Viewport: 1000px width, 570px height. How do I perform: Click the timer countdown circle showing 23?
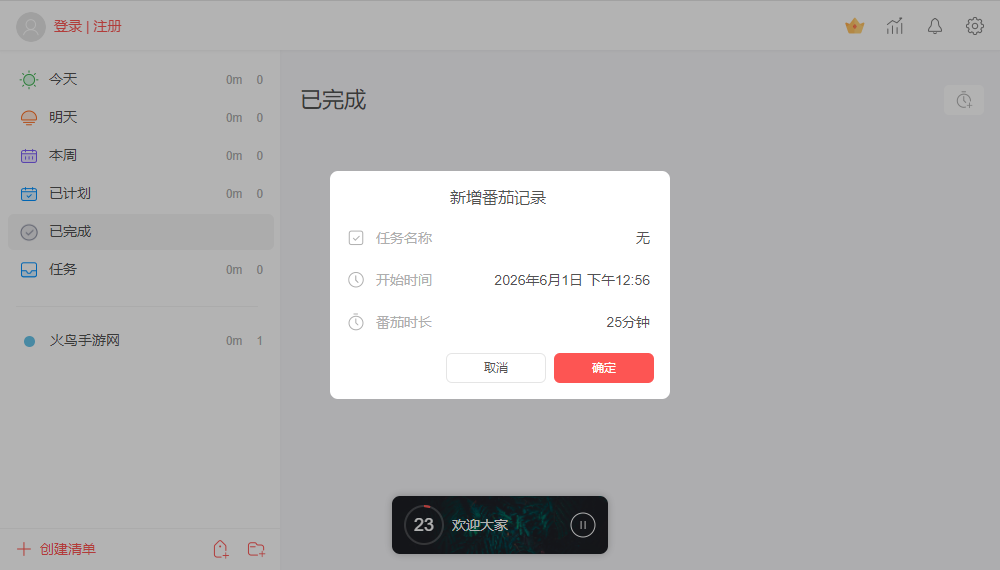(x=423, y=525)
